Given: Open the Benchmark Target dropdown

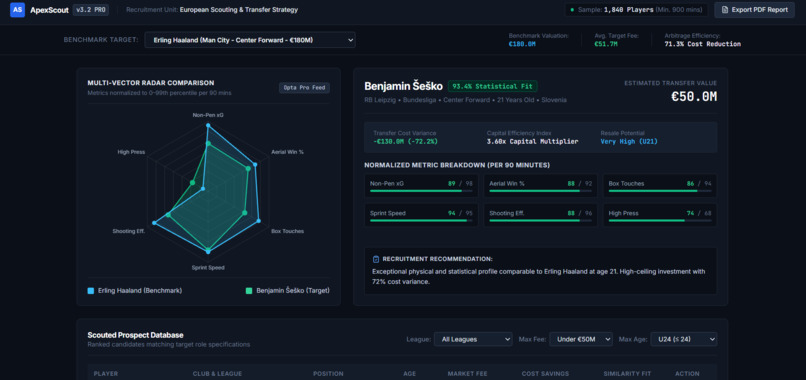Looking at the screenshot, I should point(250,40).
